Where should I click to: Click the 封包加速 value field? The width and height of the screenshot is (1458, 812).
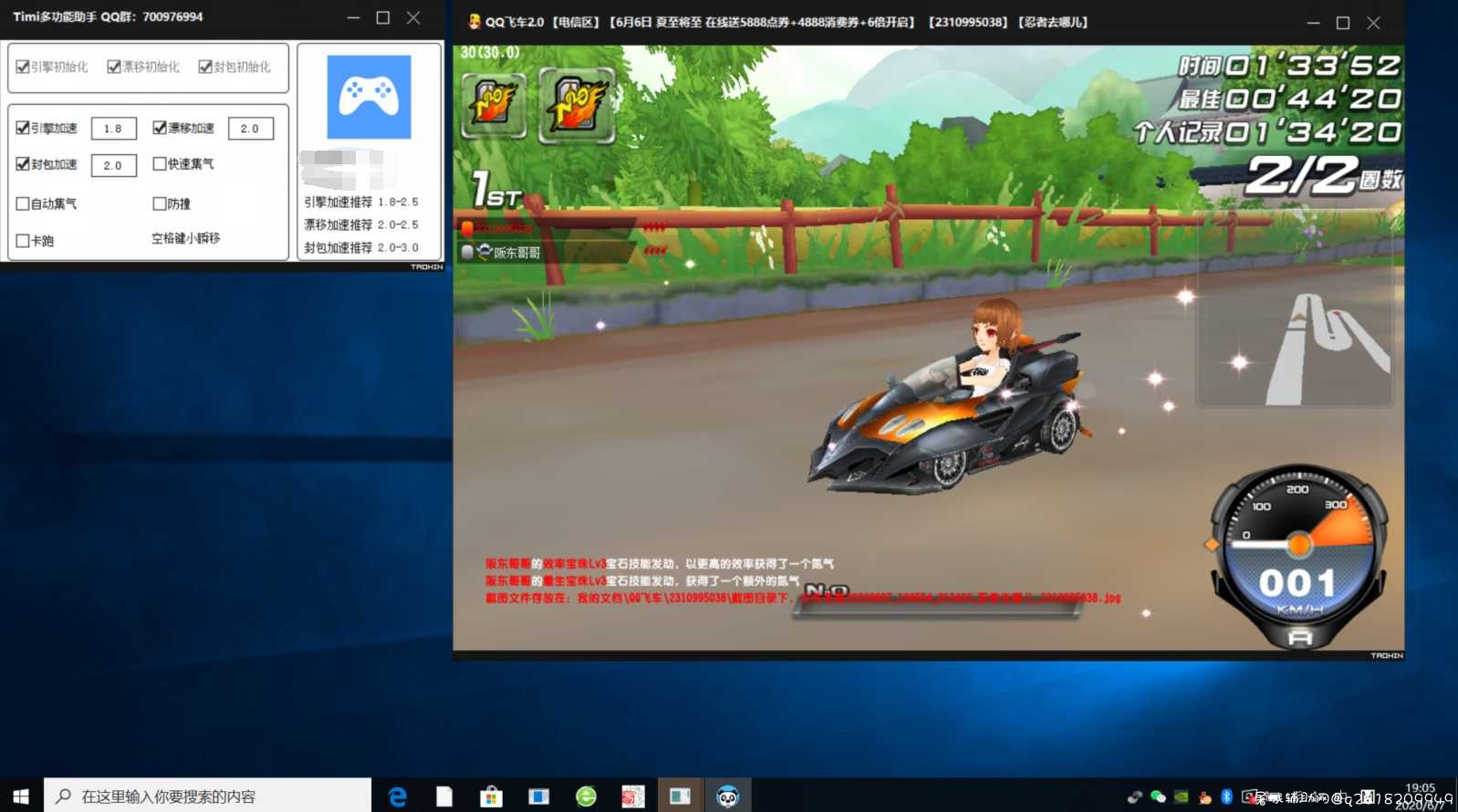click(x=114, y=165)
